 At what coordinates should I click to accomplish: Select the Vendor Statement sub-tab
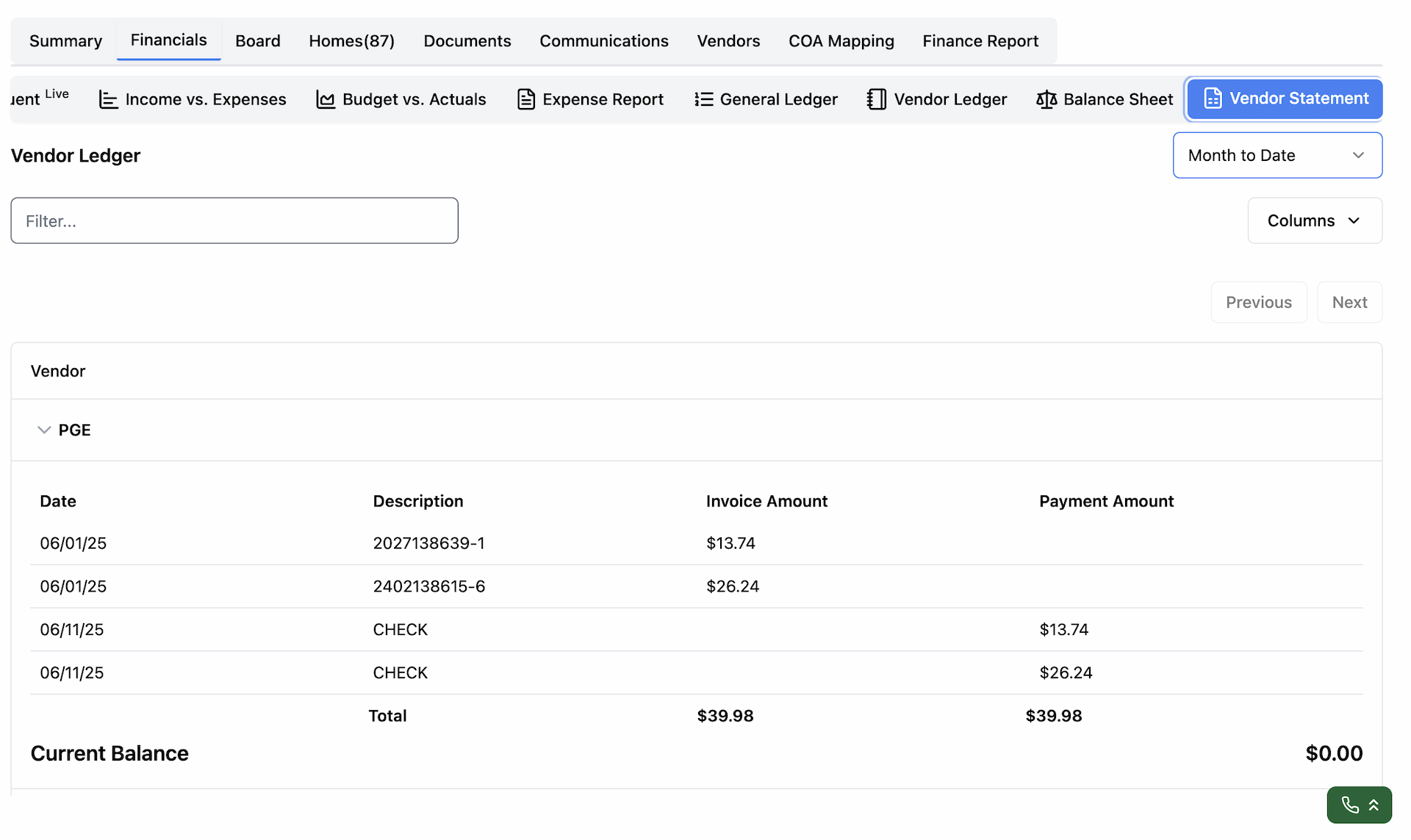(x=1285, y=98)
